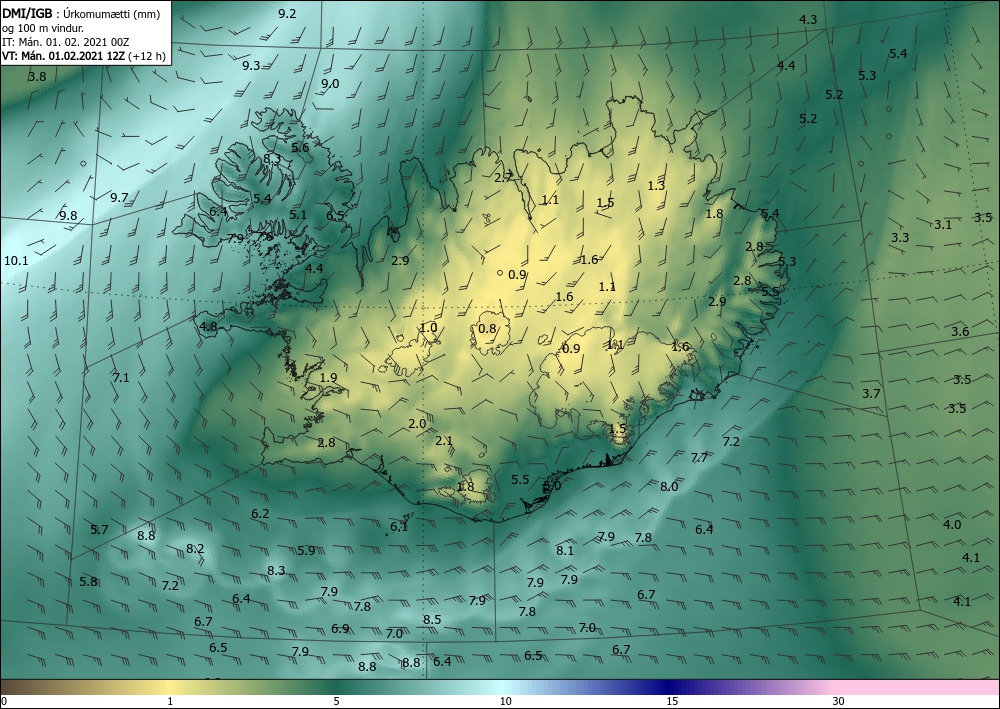1000x709 pixels.
Task: Click the '(+12 h)' forecast offset text
Action: pos(147,56)
